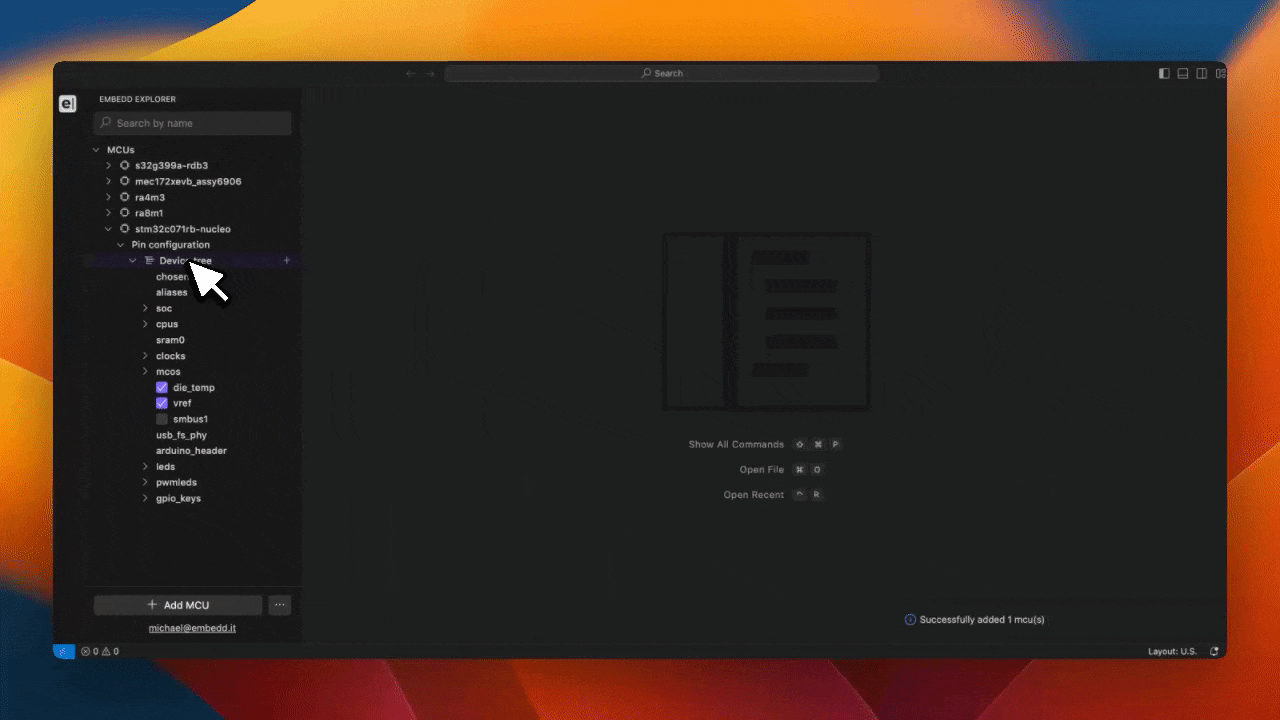Collapse the stm32c071rb-nucleo node
Screen dimensions: 1280x720
pos(109,229)
